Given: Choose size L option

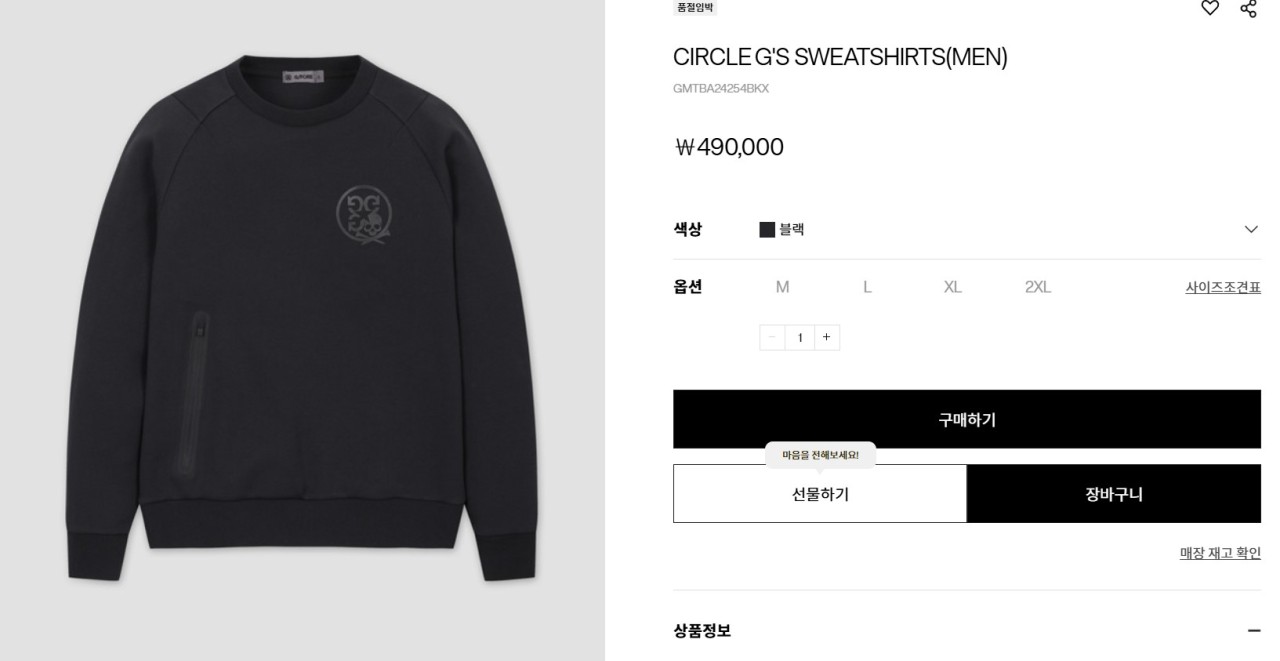Looking at the screenshot, I should click(x=867, y=287).
